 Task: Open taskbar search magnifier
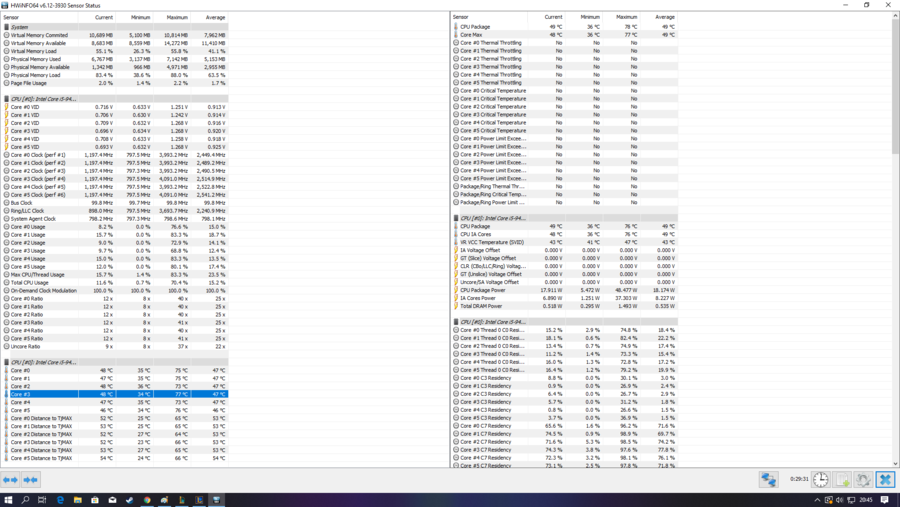[x=25, y=500]
